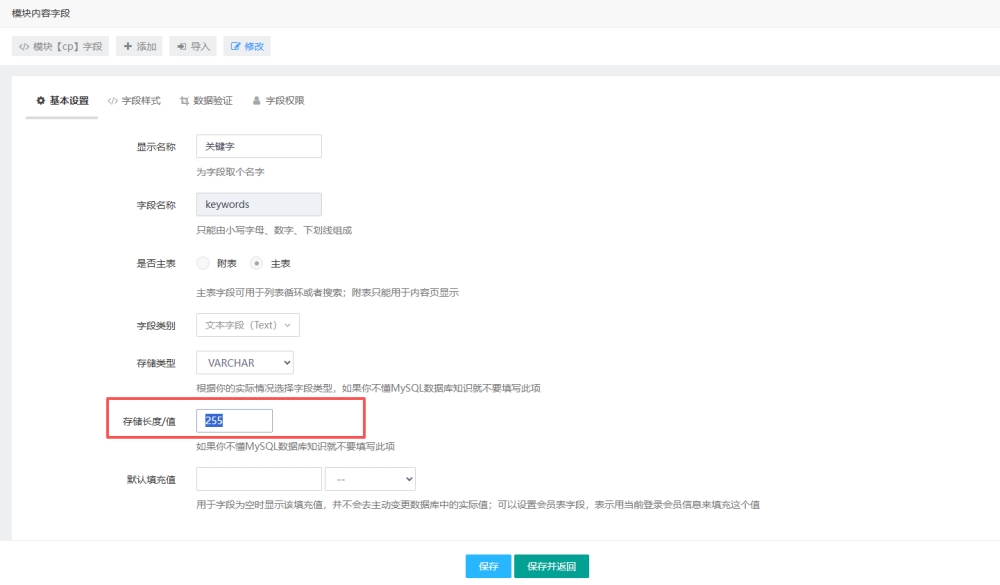Click the code icon of 字段样式 tab
Image resolution: width=1000 pixels, height=585 pixels.
pyautogui.click(x=113, y=101)
